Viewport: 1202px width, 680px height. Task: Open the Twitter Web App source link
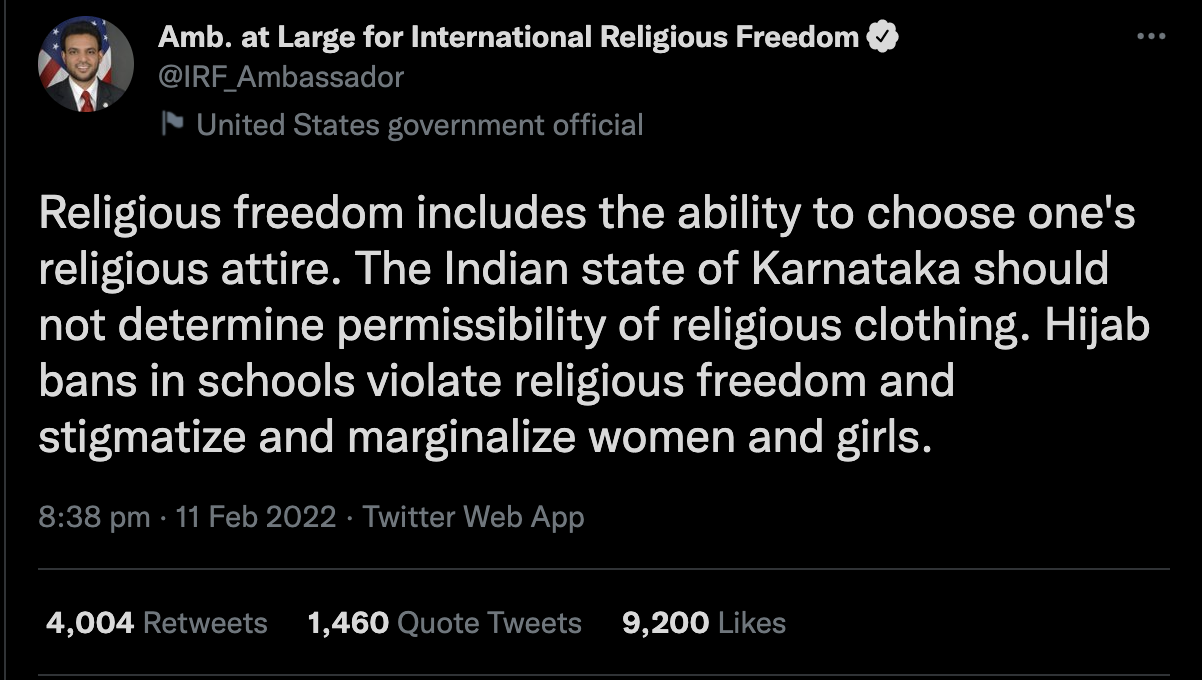click(x=473, y=517)
